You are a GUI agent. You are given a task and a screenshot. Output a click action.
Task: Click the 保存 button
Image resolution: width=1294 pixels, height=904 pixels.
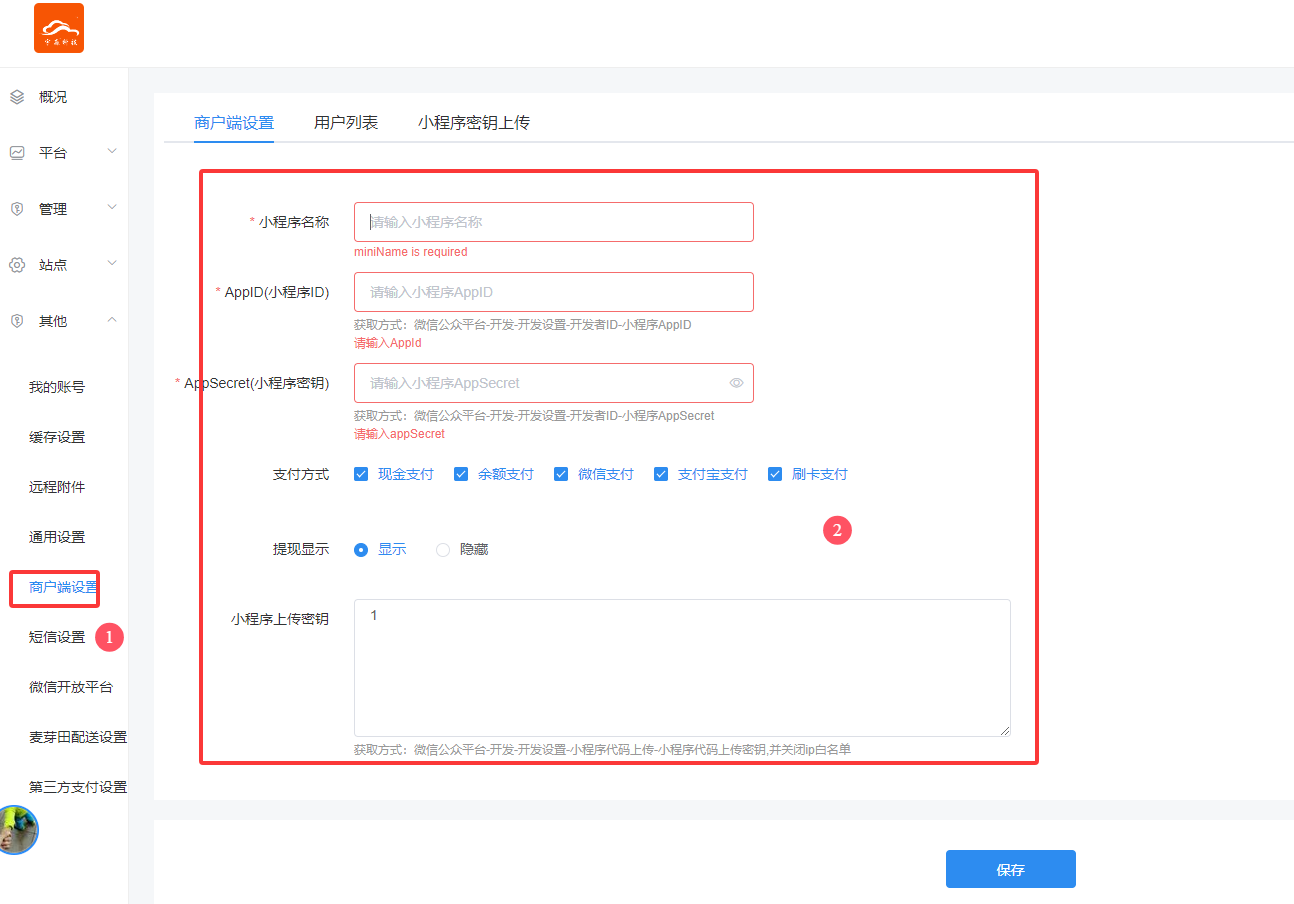pos(1011,869)
